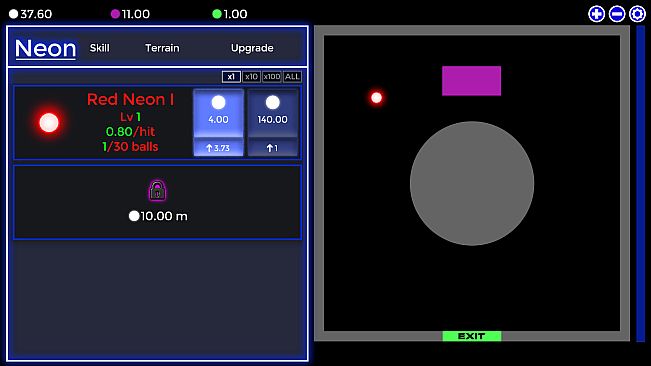Image resolution: width=651 pixels, height=366 pixels.
Task: Click the white currency 37.60 counter
Action: click(31, 14)
